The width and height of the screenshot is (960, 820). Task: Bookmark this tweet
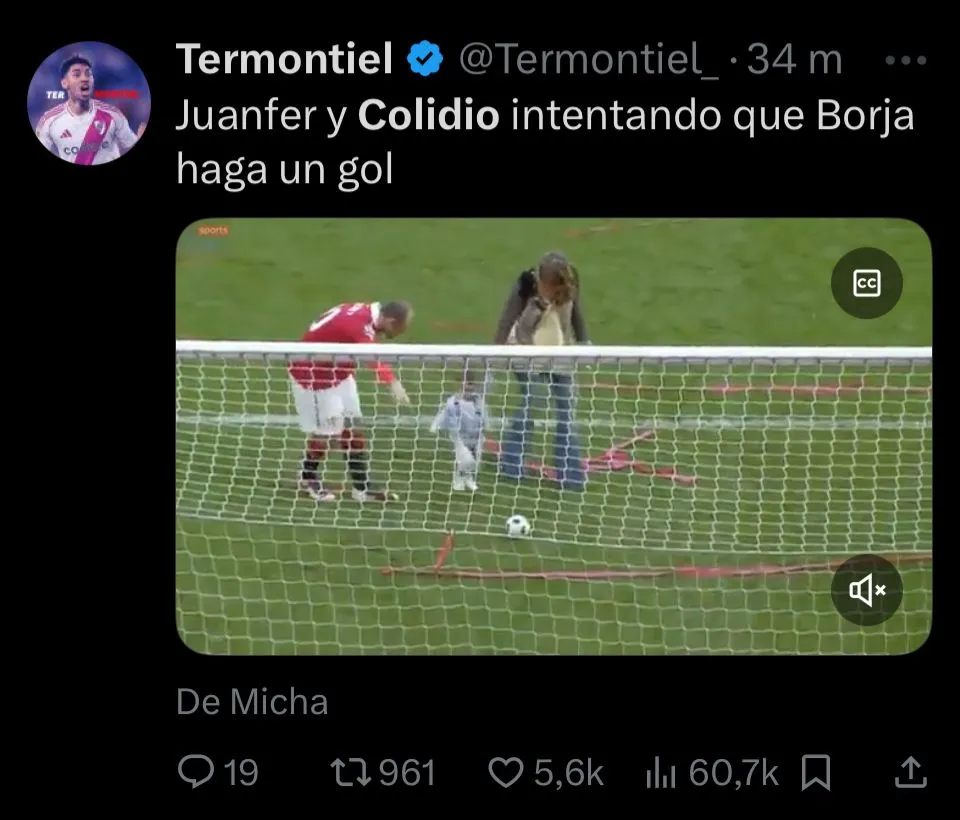pyautogui.click(x=816, y=772)
